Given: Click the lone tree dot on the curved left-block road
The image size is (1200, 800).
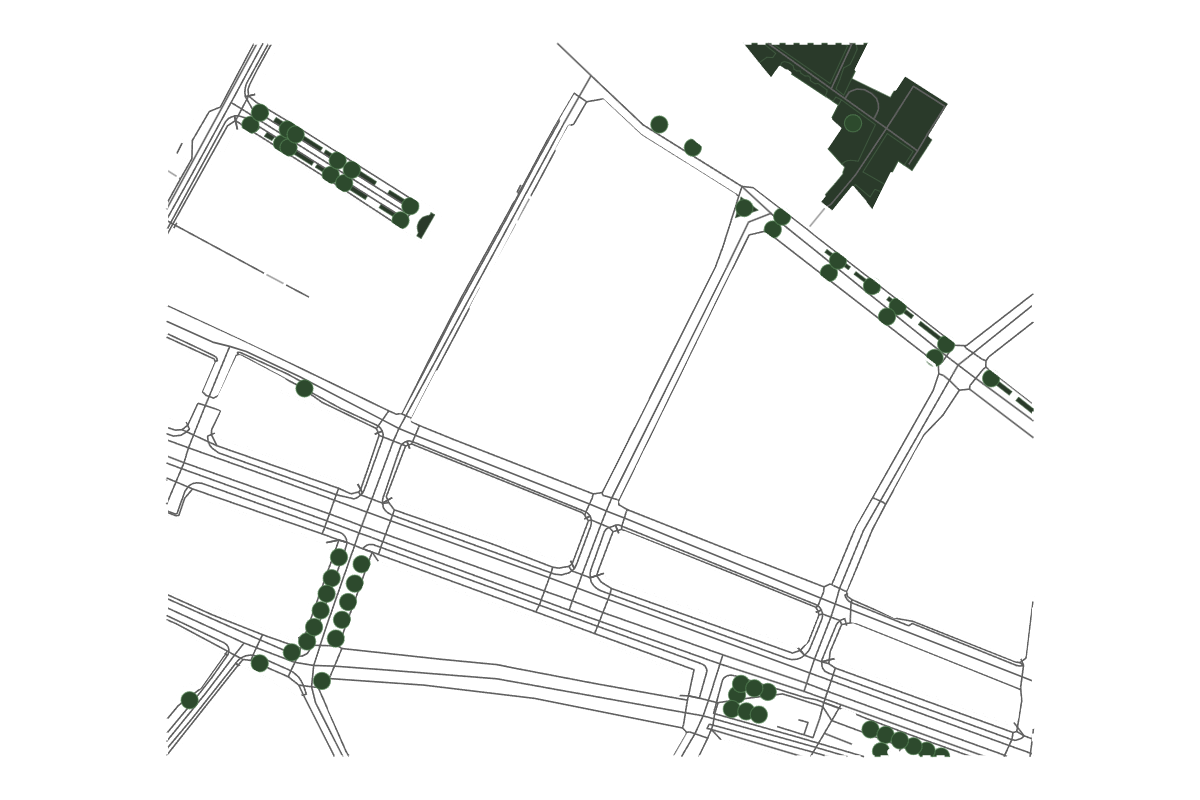Looking at the screenshot, I should [x=305, y=388].
